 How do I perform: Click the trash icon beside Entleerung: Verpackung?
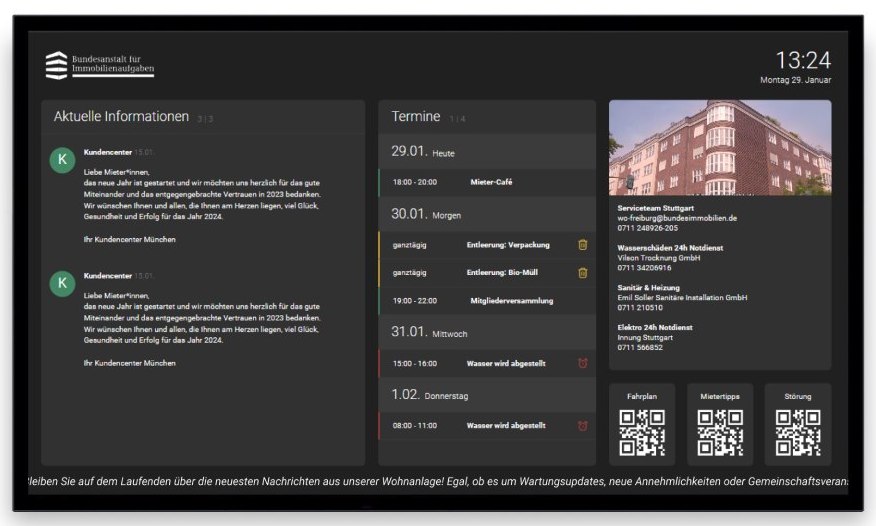[582, 245]
